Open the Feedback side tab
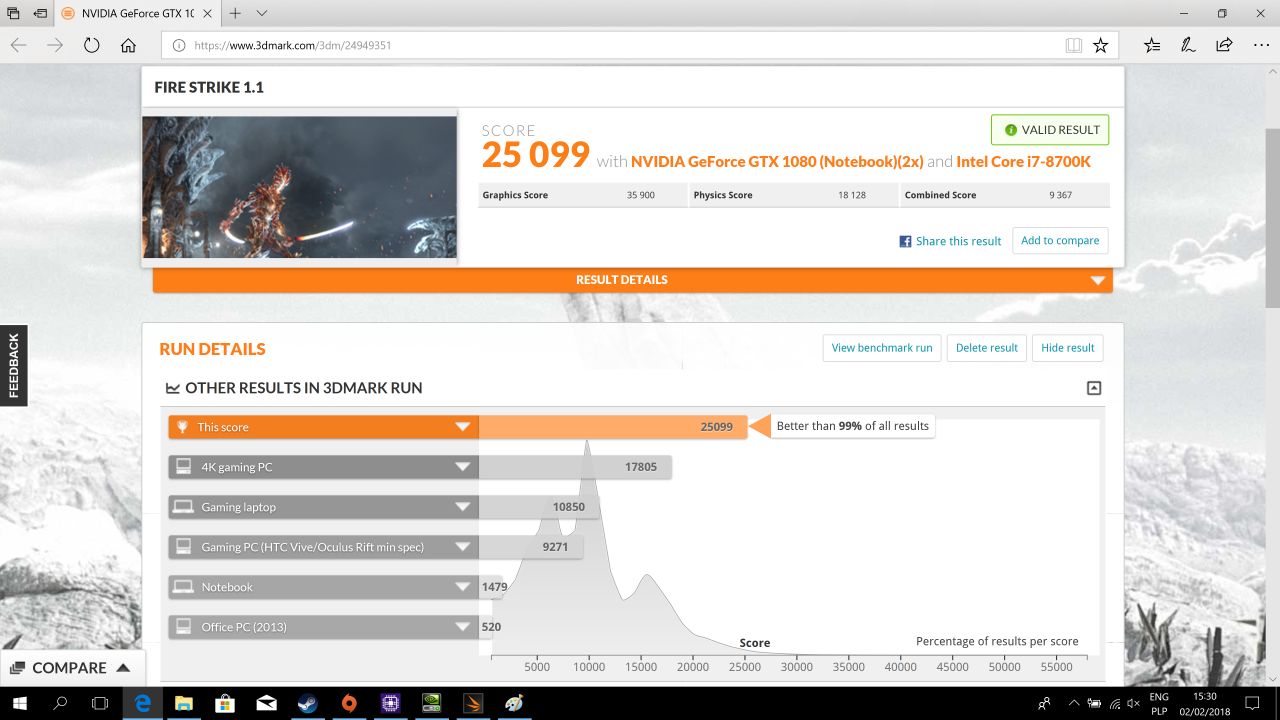The width and height of the screenshot is (1280, 720). click(13, 366)
